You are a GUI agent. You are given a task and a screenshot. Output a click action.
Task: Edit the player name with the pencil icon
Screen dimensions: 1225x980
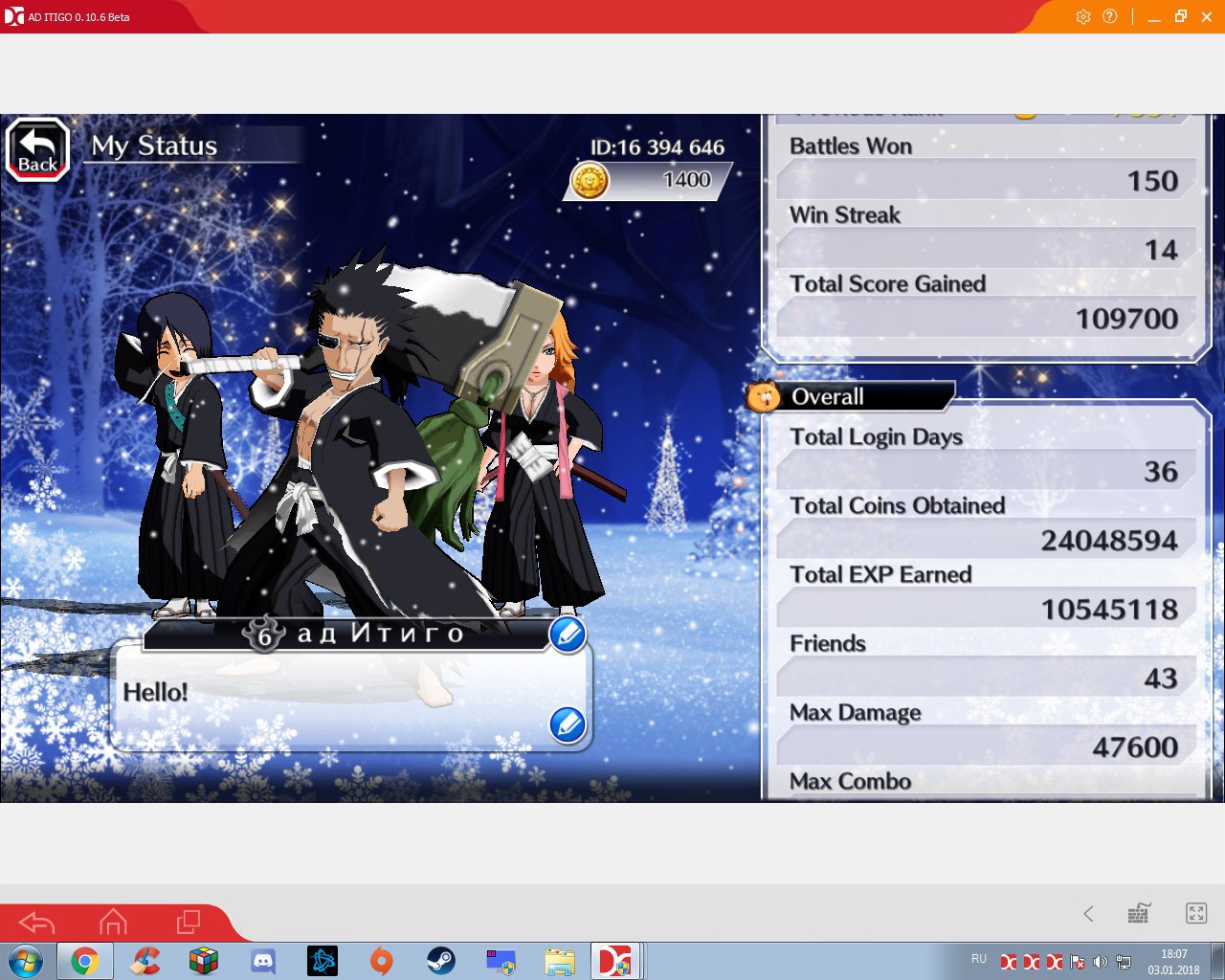pyautogui.click(x=568, y=634)
